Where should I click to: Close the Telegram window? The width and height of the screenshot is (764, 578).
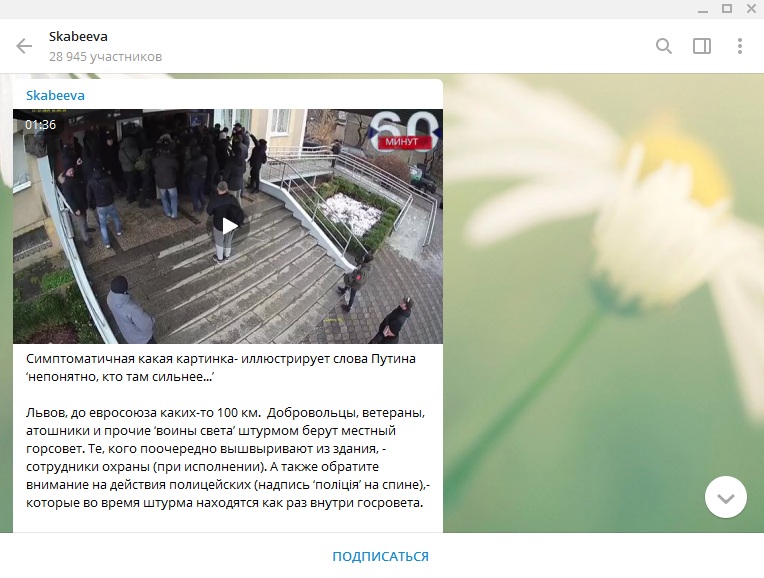tap(751, 8)
